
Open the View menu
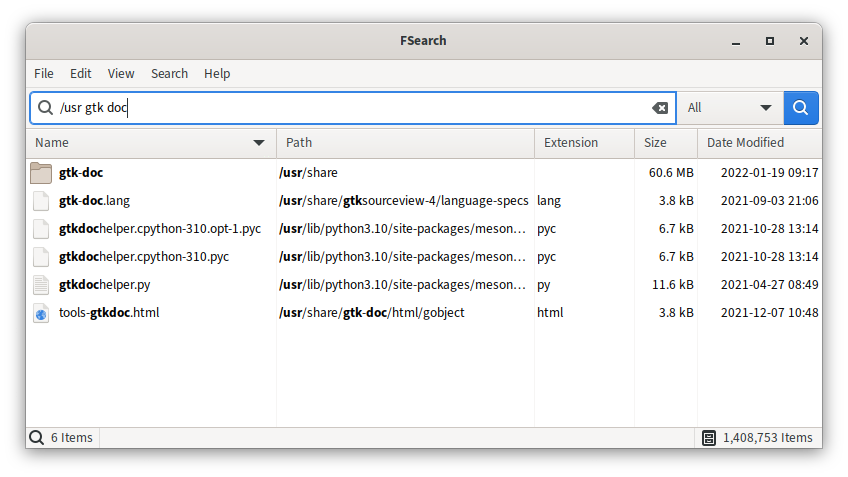click(x=121, y=74)
